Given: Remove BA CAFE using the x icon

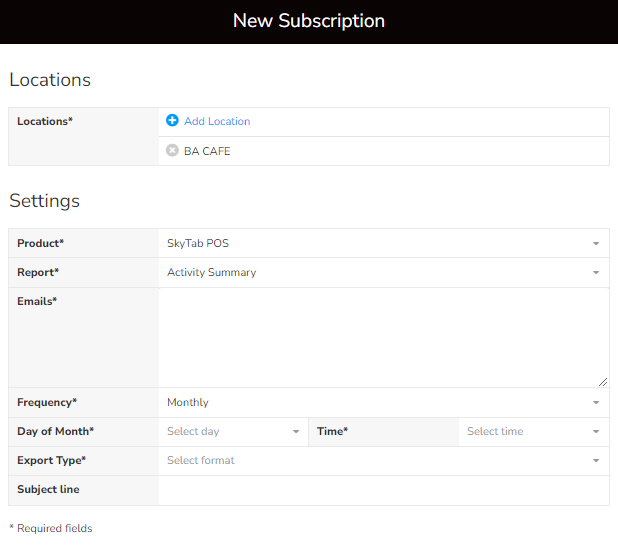Looking at the screenshot, I should [172, 151].
